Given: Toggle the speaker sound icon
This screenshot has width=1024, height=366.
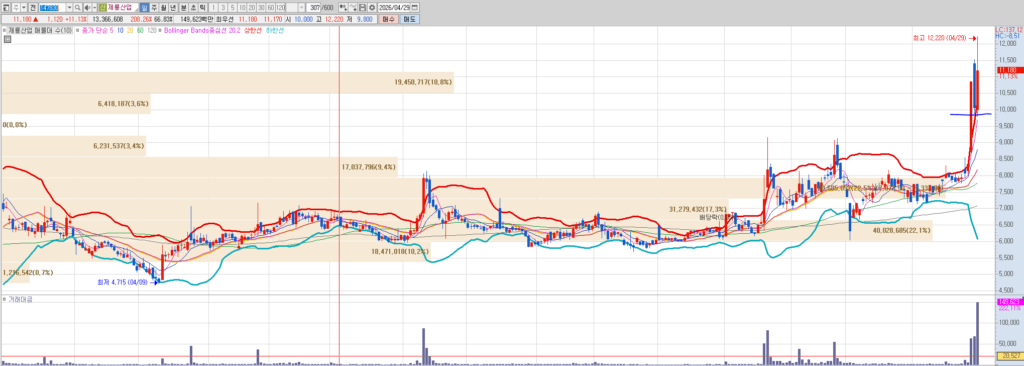Looking at the screenshot, I should (x=87, y=7).
